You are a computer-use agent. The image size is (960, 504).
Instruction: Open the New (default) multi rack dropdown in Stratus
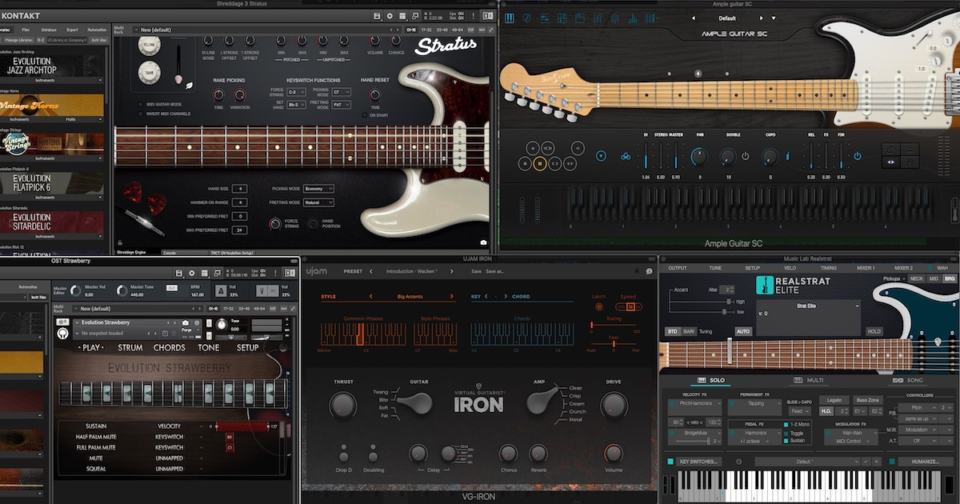pos(266,29)
